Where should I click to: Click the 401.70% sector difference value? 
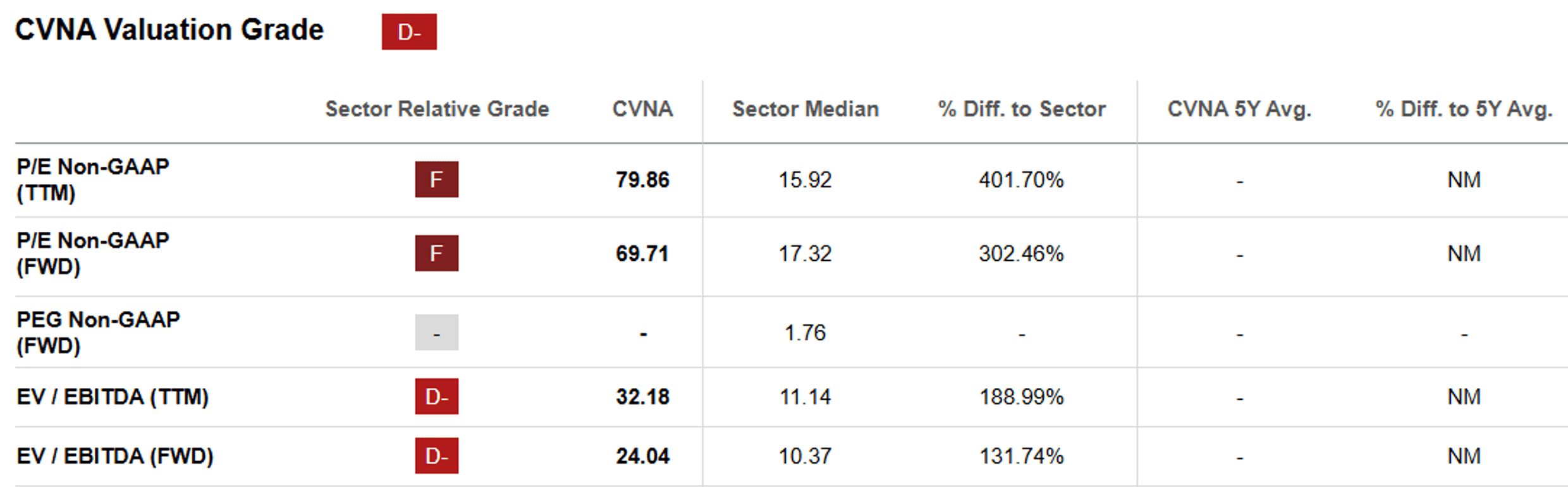tap(1021, 180)
